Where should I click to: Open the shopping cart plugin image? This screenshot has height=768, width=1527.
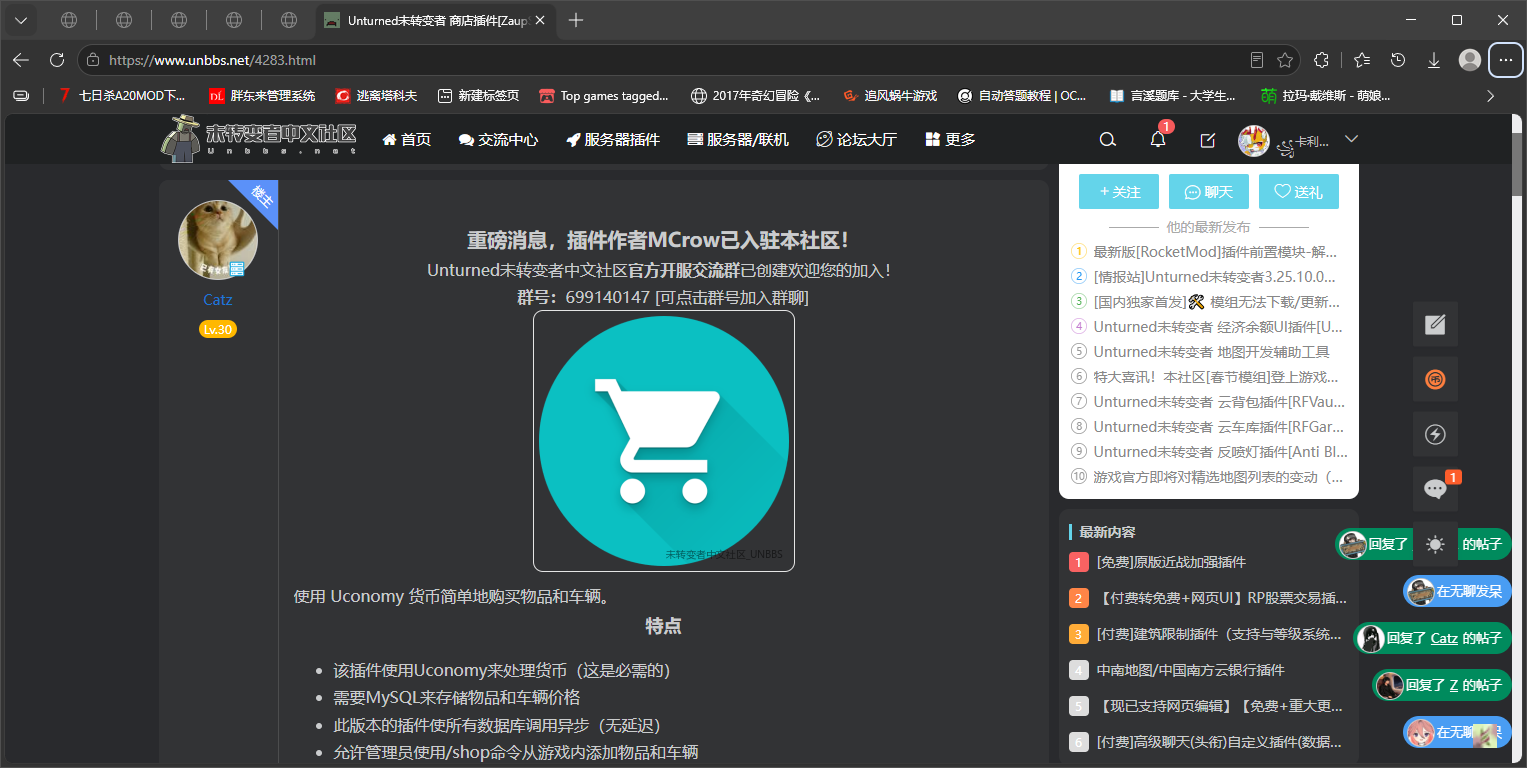click(664, 441)
